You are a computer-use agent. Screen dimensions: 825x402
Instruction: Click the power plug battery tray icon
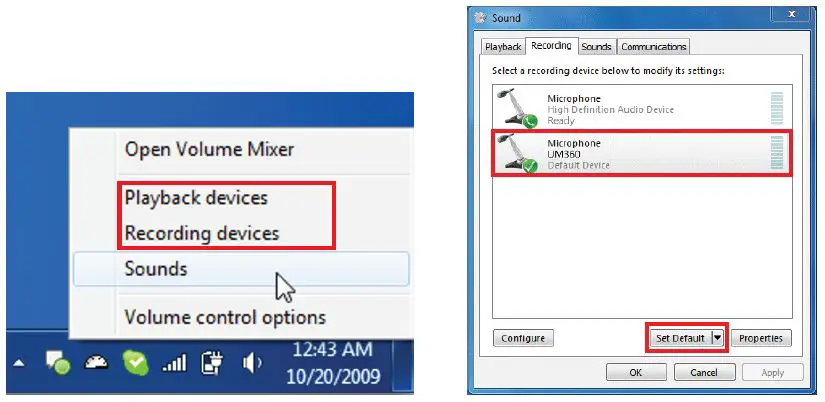pos(213,363)
